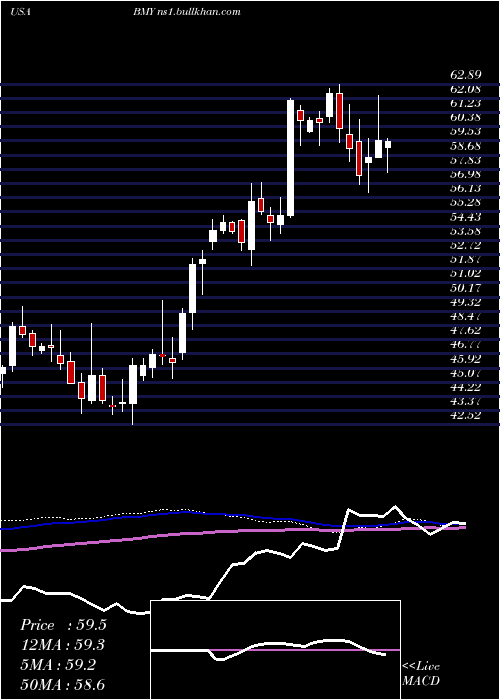Select the 48.47 price axis label
500x700 pixels.
coord(465,316)
